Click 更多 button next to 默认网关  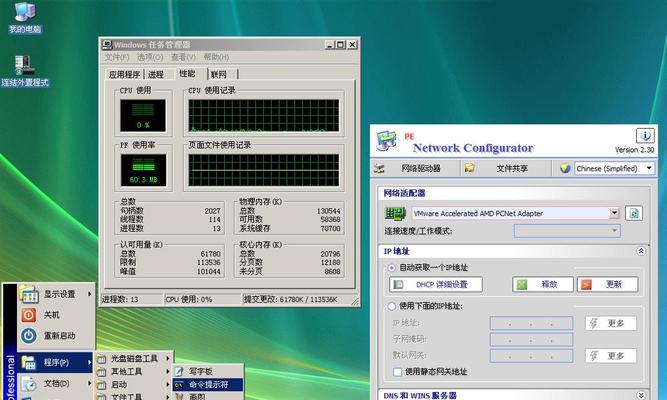coord(611,355)
